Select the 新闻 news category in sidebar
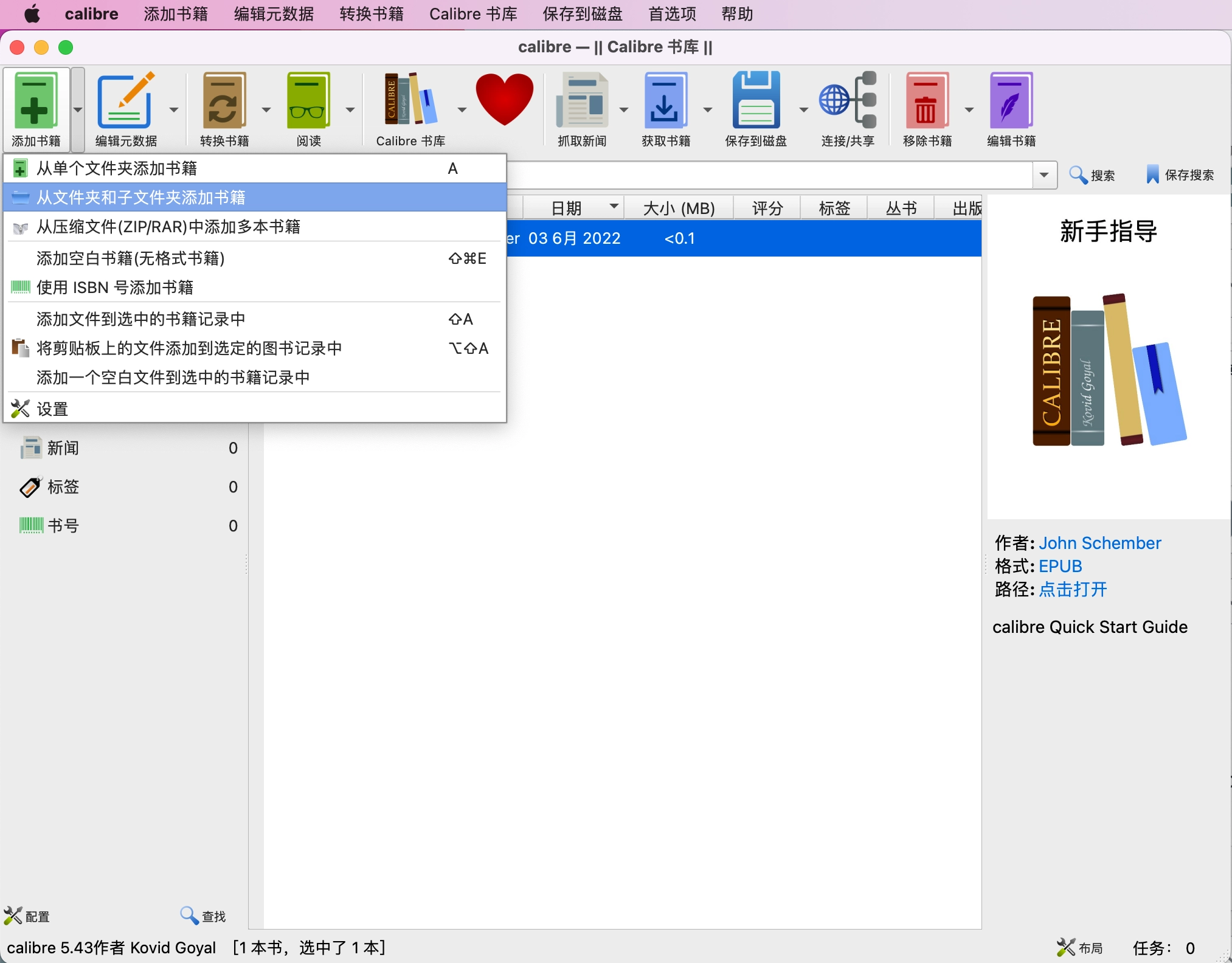This screenshot has height=963, width=1232. [x=128, y=448]
